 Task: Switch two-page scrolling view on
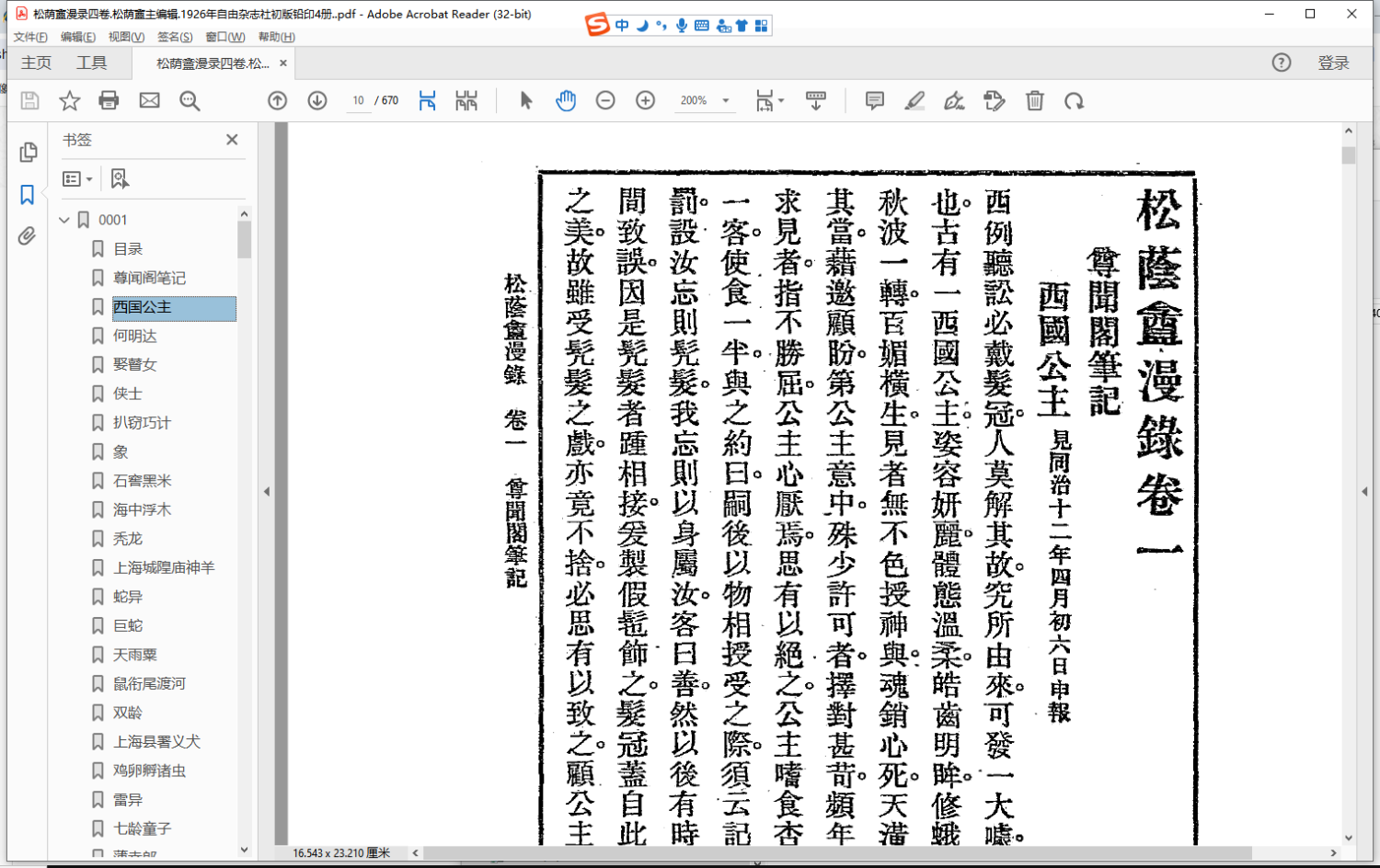pos(466,101)
